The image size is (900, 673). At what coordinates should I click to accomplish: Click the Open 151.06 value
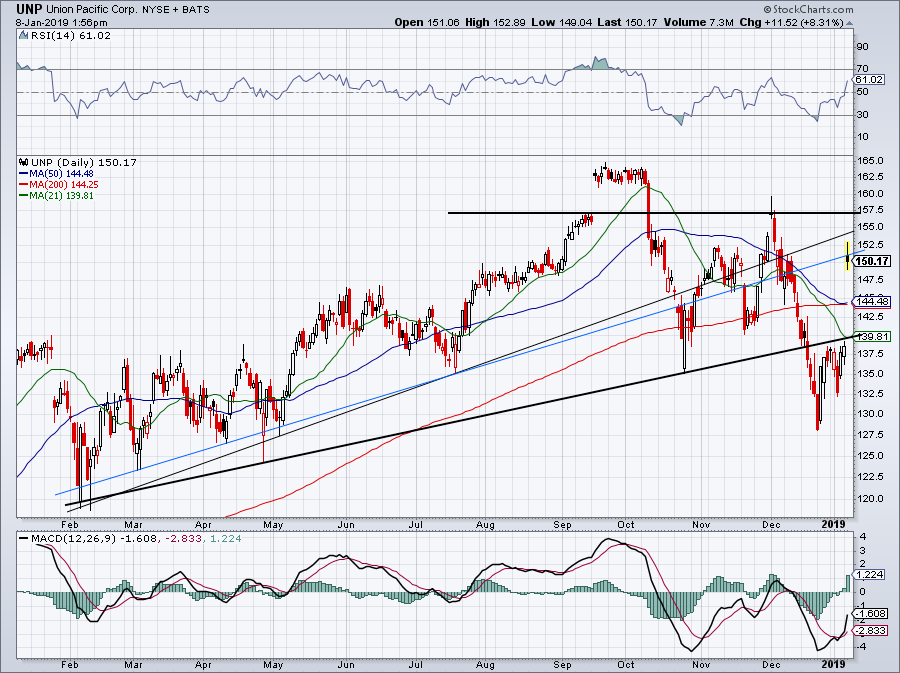(427, 22)
